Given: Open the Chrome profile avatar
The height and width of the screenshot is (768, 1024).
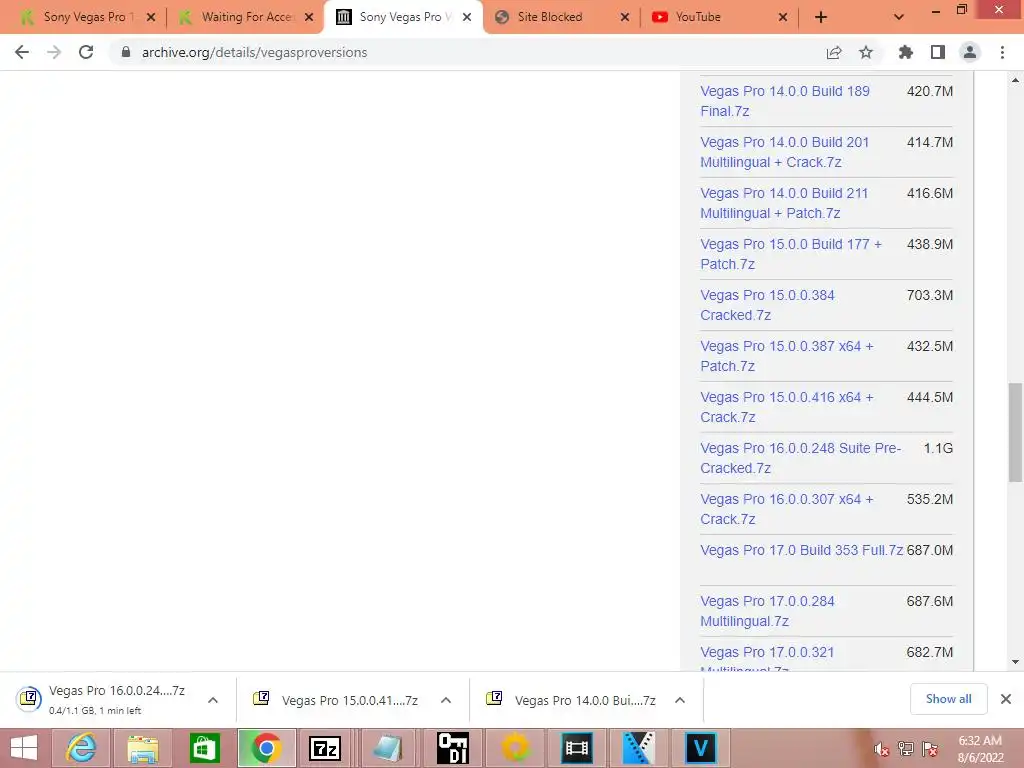Looking at the screenshot, I should click(x=970, y=52).
